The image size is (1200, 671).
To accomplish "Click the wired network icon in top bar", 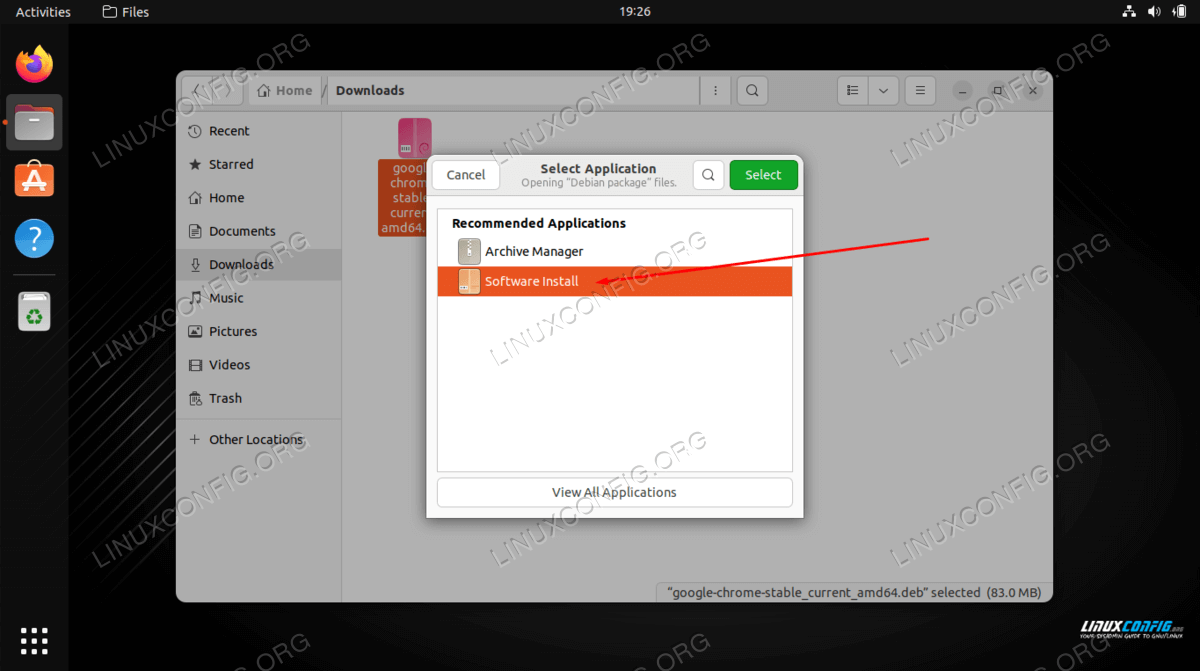I will pyautogui.click(x=1129, y=12).
